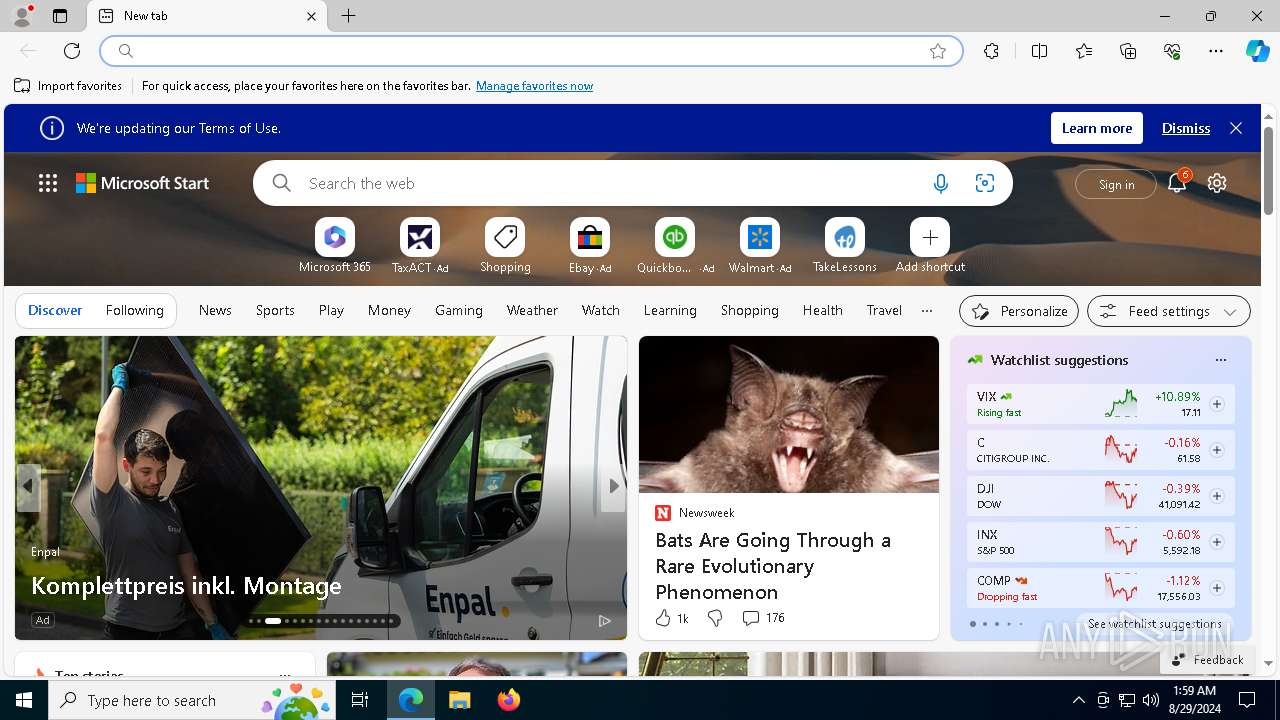This screenshot has width=1280, height=720.
Task: Click the Sign in button
Action: 1116,184
